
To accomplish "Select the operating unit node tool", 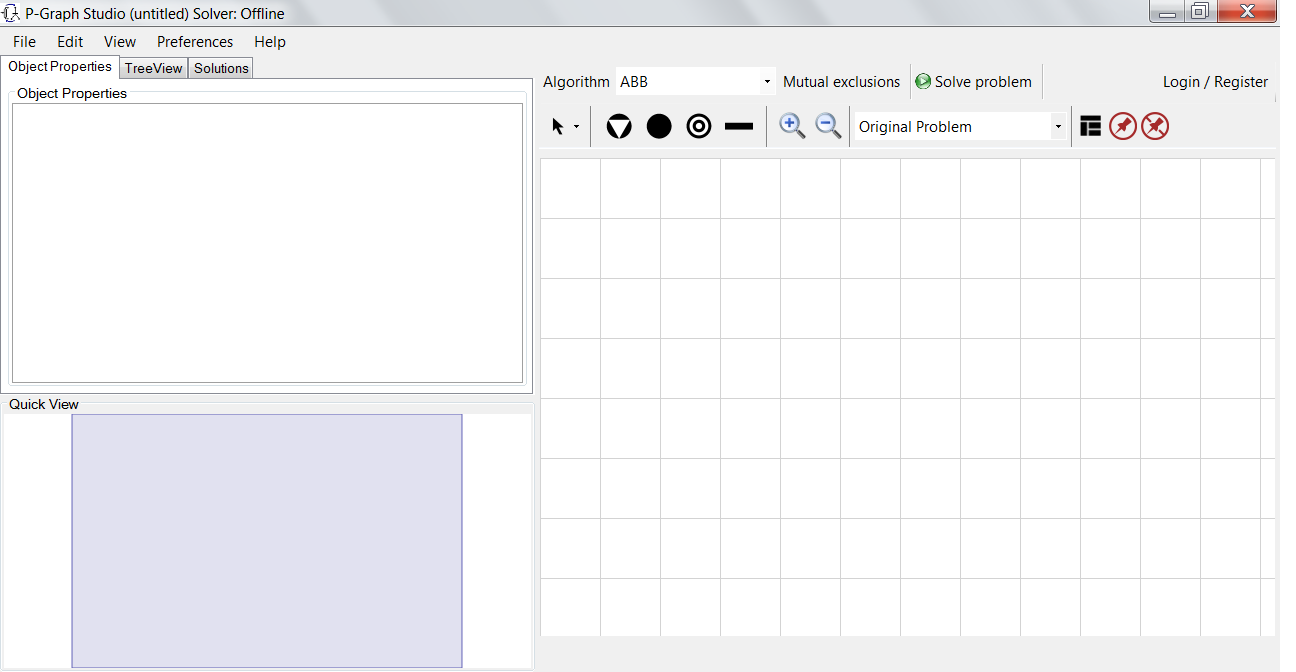I will click(x=618, y=126).
